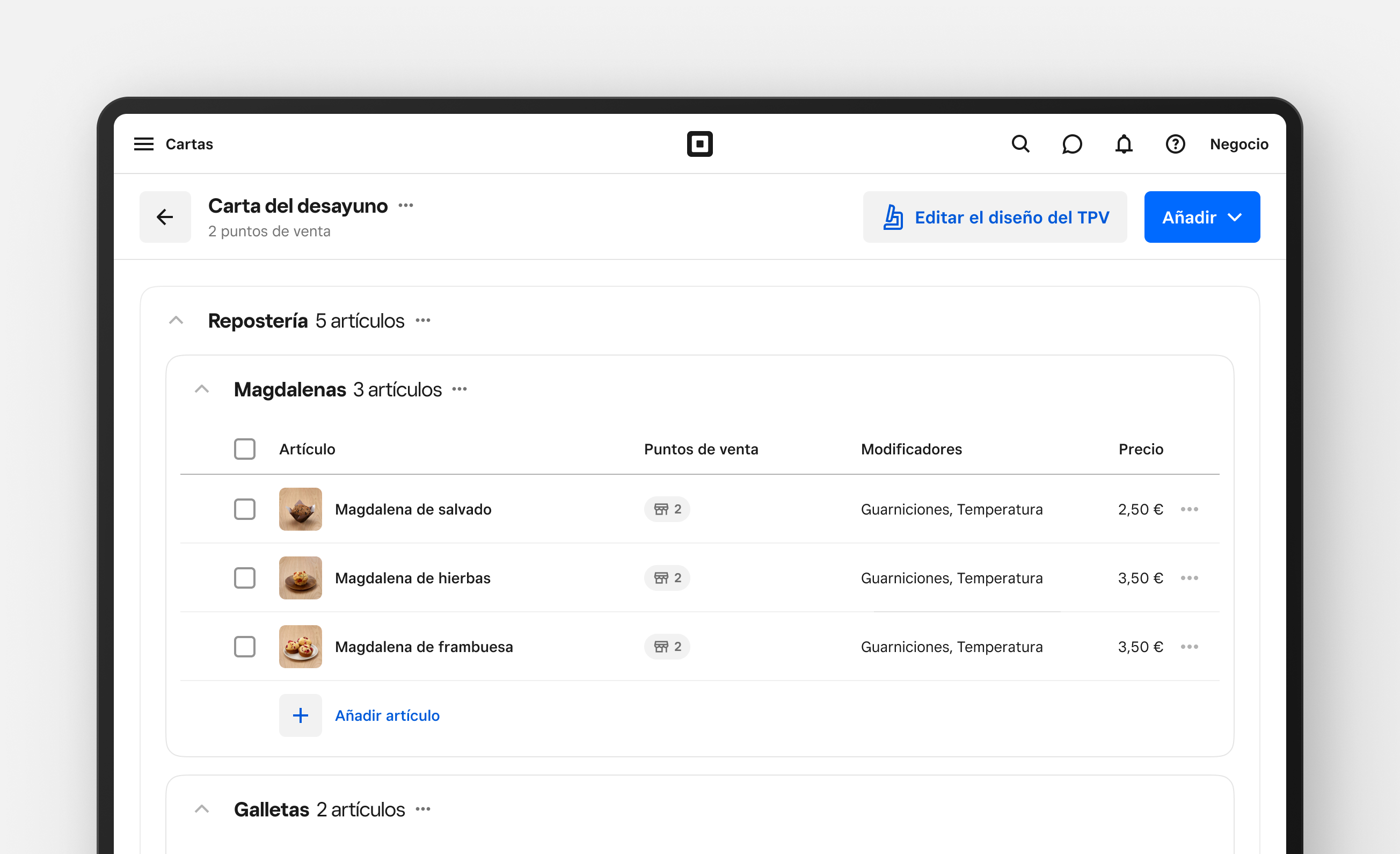The height and width of the screenshot is (854, 1400).
Task: Click points-of-sale badge for Magdalena de frambuesa
Action: coord(667,647)
